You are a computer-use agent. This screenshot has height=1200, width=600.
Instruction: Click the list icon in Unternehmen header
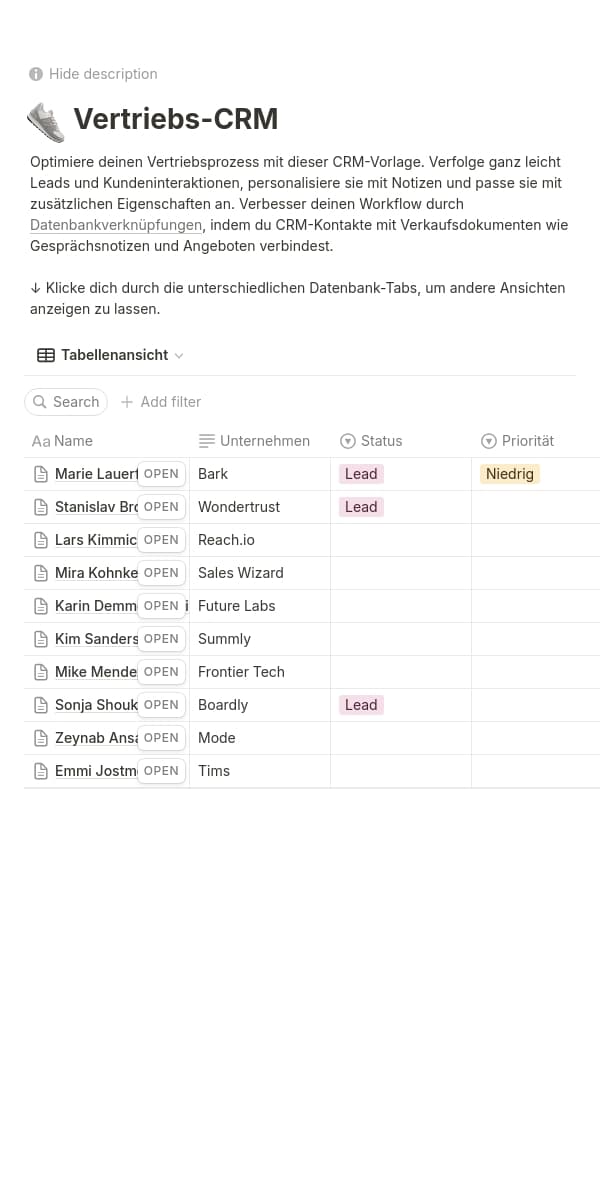pyautogui.click(x=207, y=441)
